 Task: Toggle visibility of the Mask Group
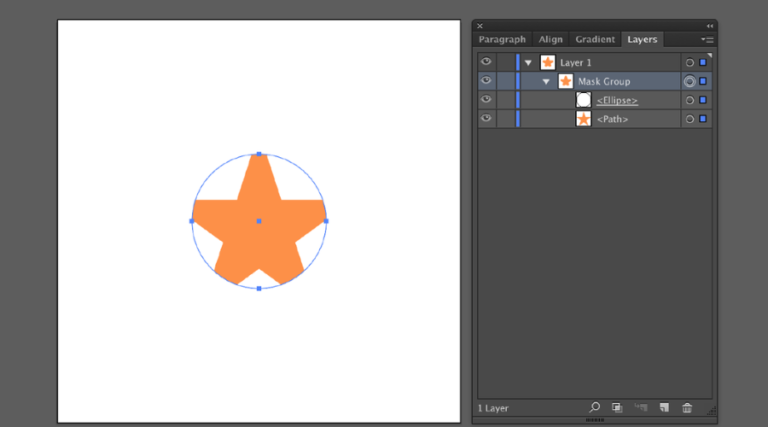coord(486,80)
